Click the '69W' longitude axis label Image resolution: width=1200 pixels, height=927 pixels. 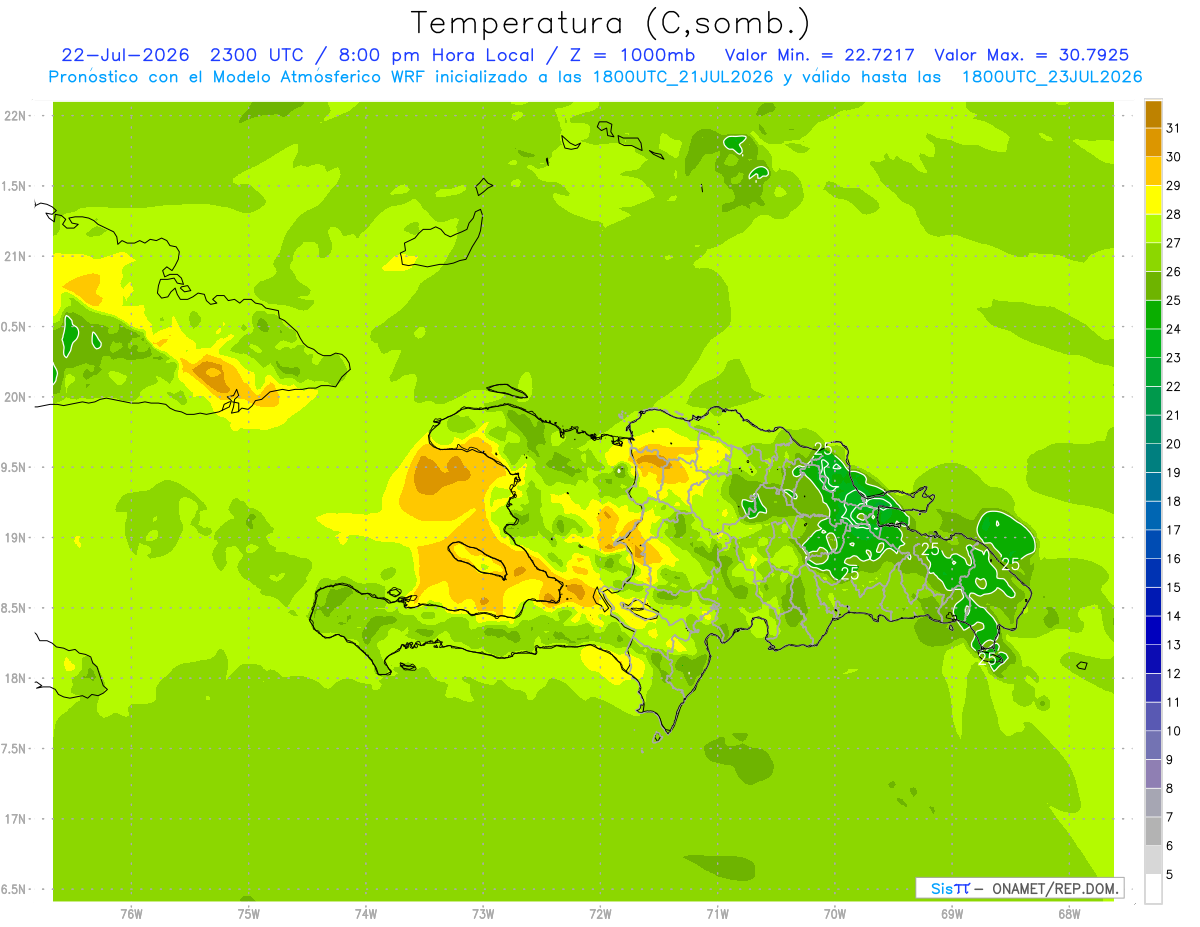tap(952, 914)
